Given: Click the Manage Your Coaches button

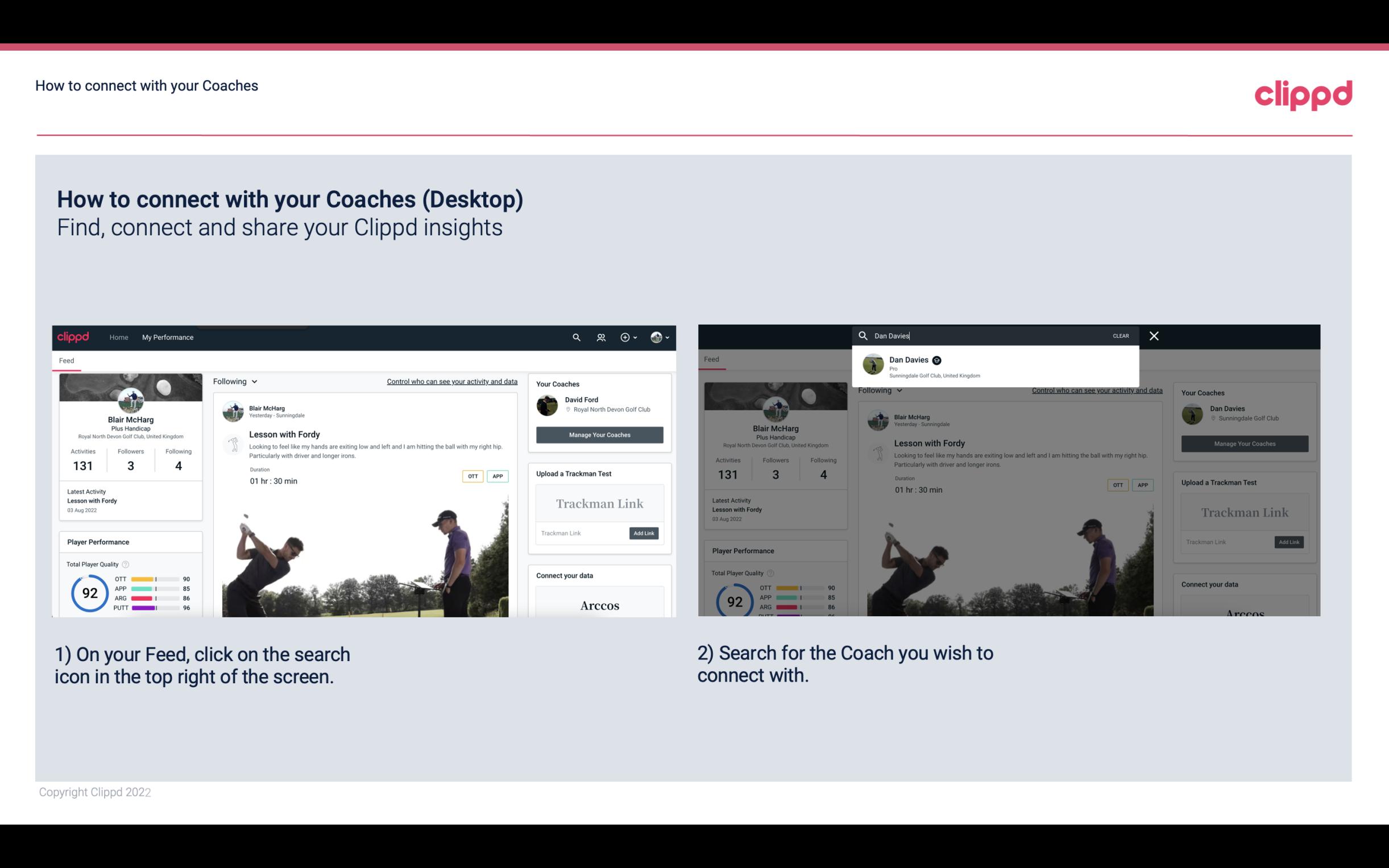Looking at the screenshot, I should 599,434.
